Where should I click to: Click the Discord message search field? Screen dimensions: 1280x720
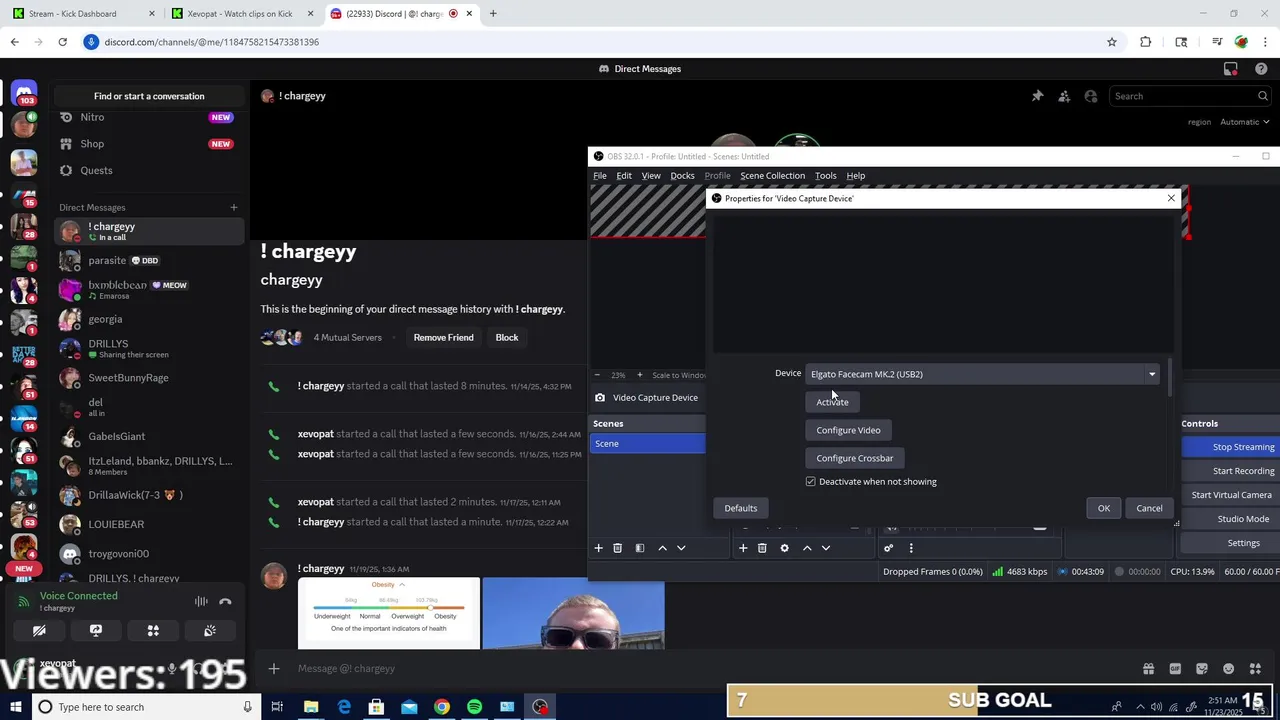pyautogui.click(x=1190, y=96)
